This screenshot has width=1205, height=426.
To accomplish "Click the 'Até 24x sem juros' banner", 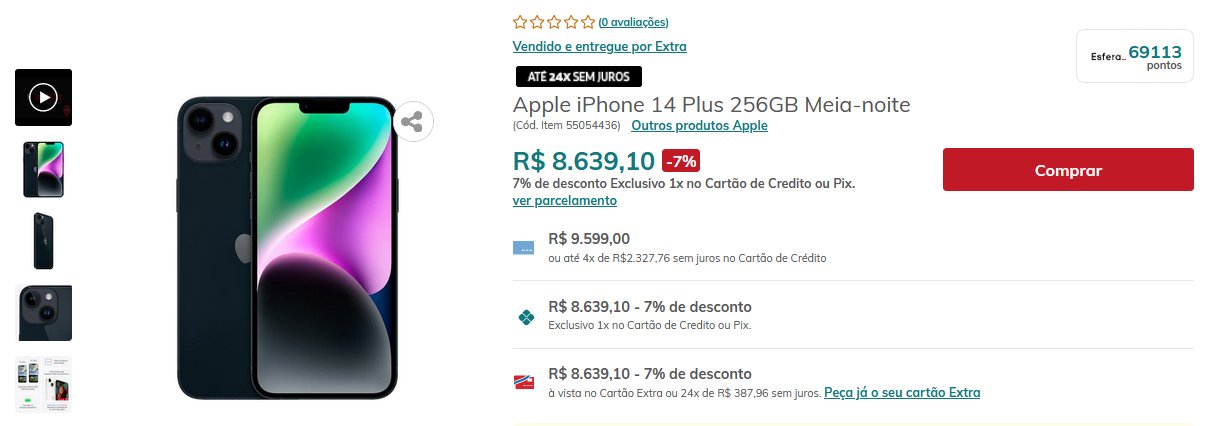I will click(579, 77).
